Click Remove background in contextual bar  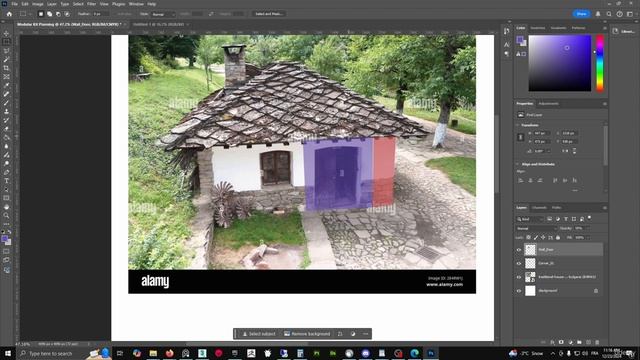point(307,334)
